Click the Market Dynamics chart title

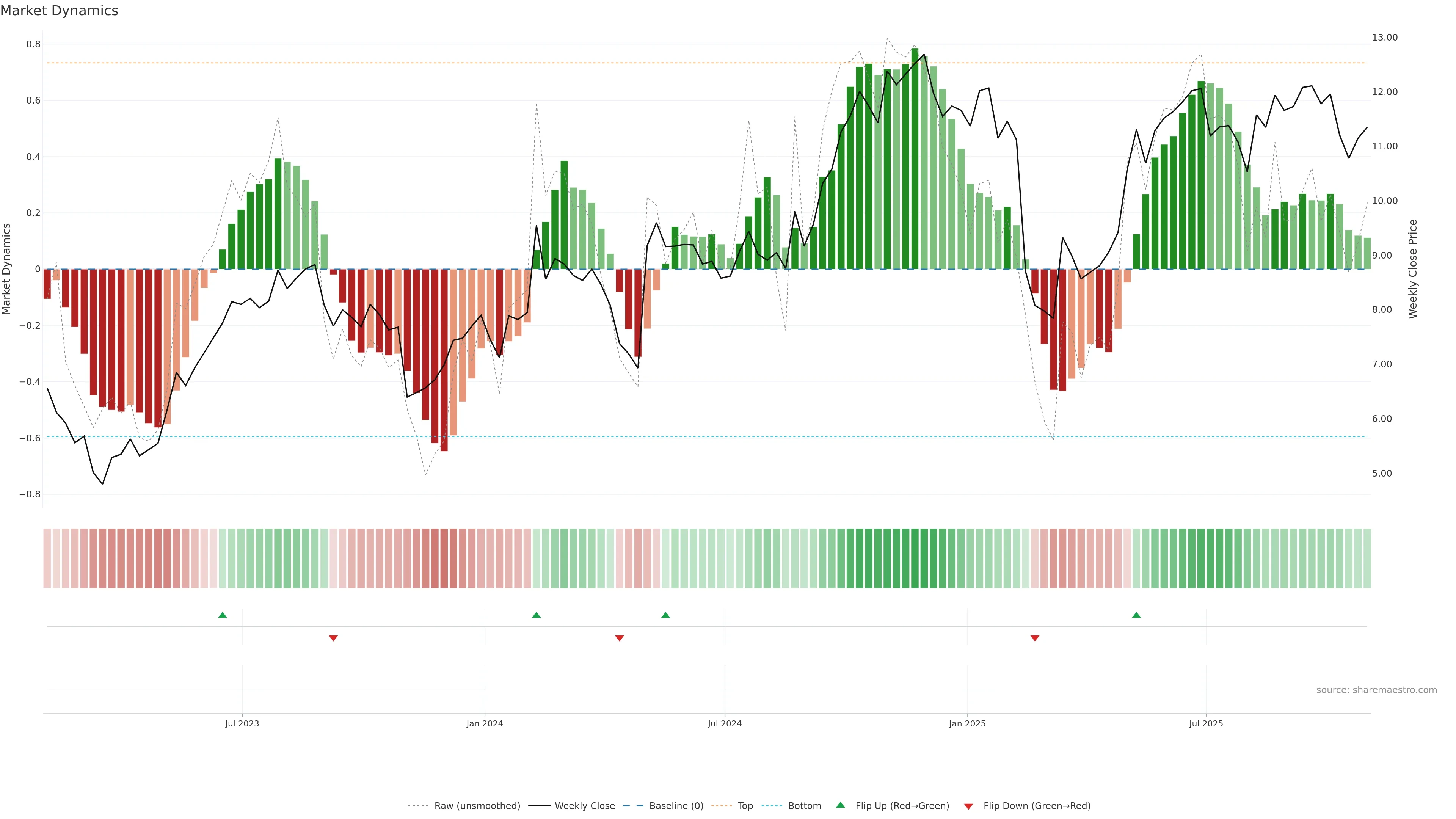(x=60, y=11)
